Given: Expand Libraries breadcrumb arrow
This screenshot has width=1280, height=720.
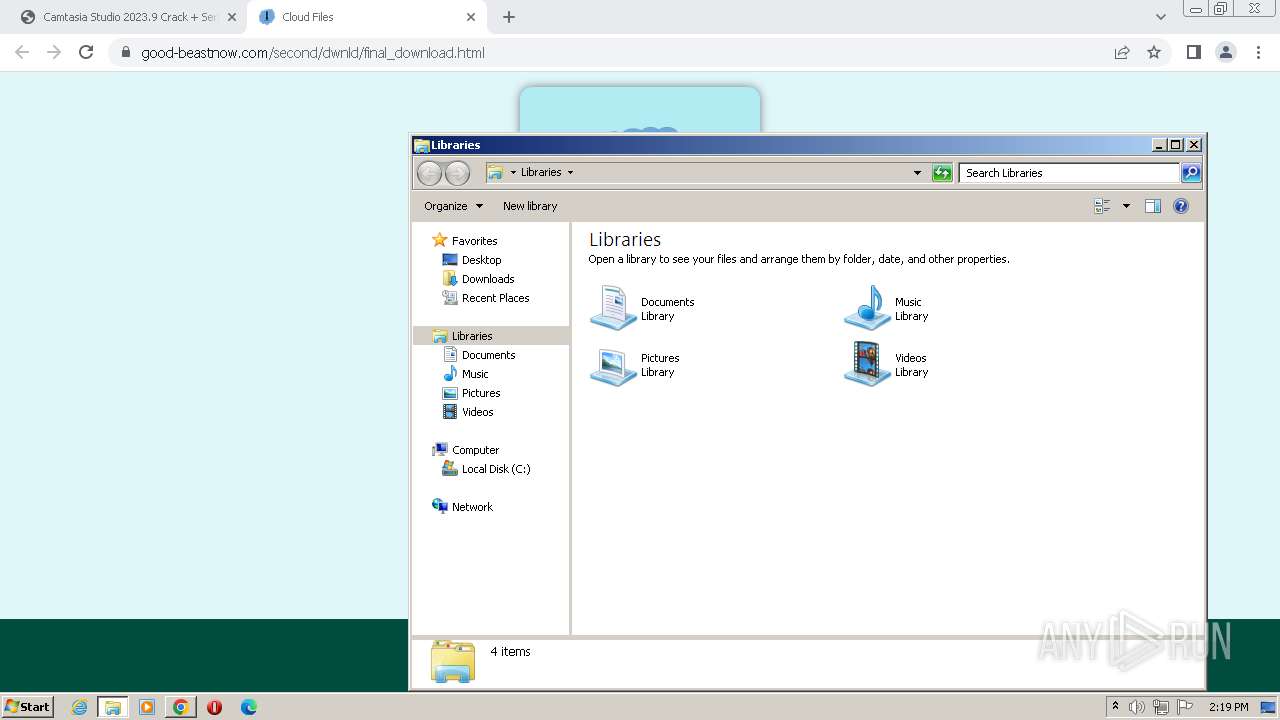Looking at the screenshot, I should point(571,172).
